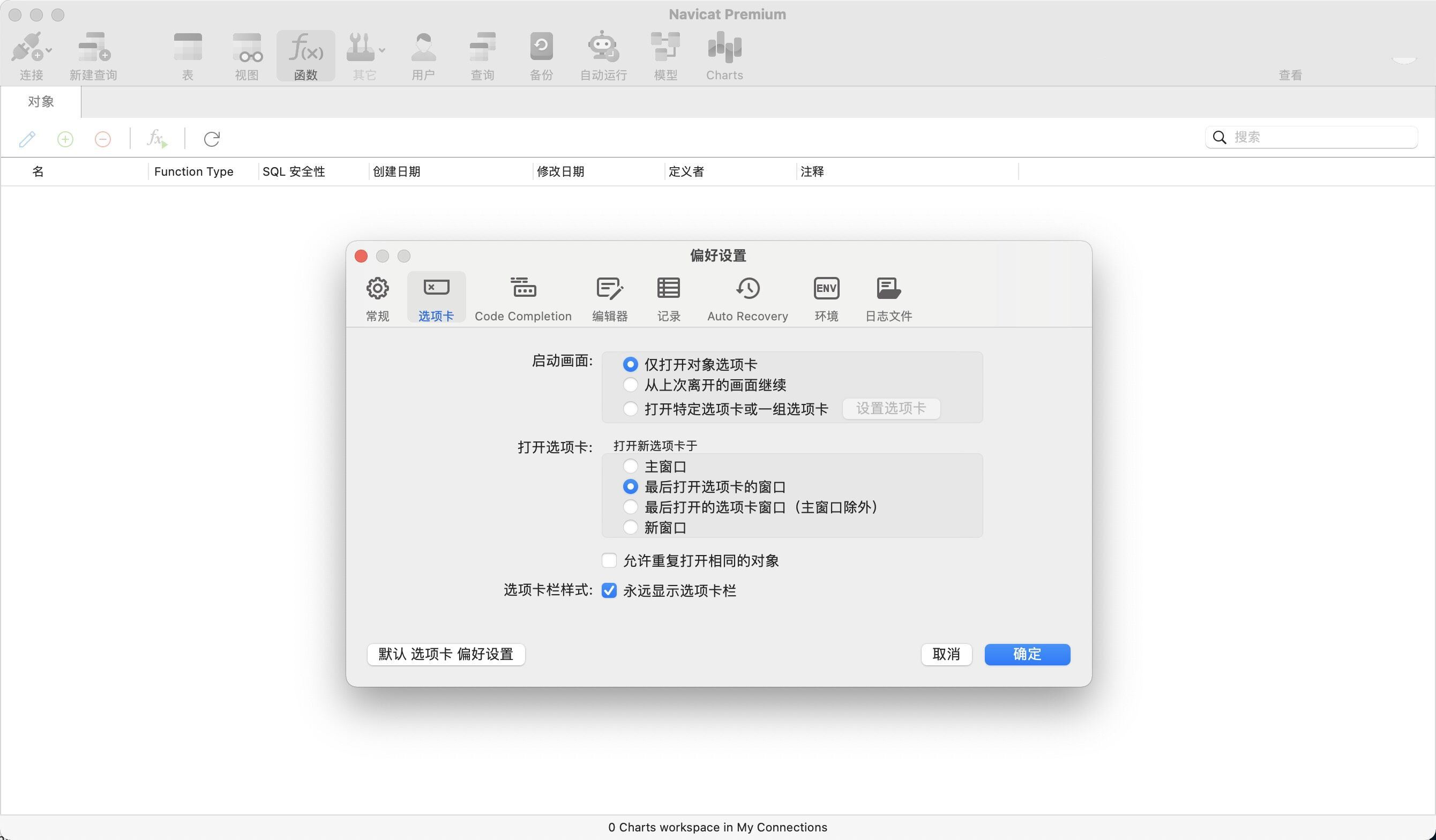This screenshot has width=1436, height=840.
Task: Open the 日志文件 log files tab
Action: (x=888, y=299)
